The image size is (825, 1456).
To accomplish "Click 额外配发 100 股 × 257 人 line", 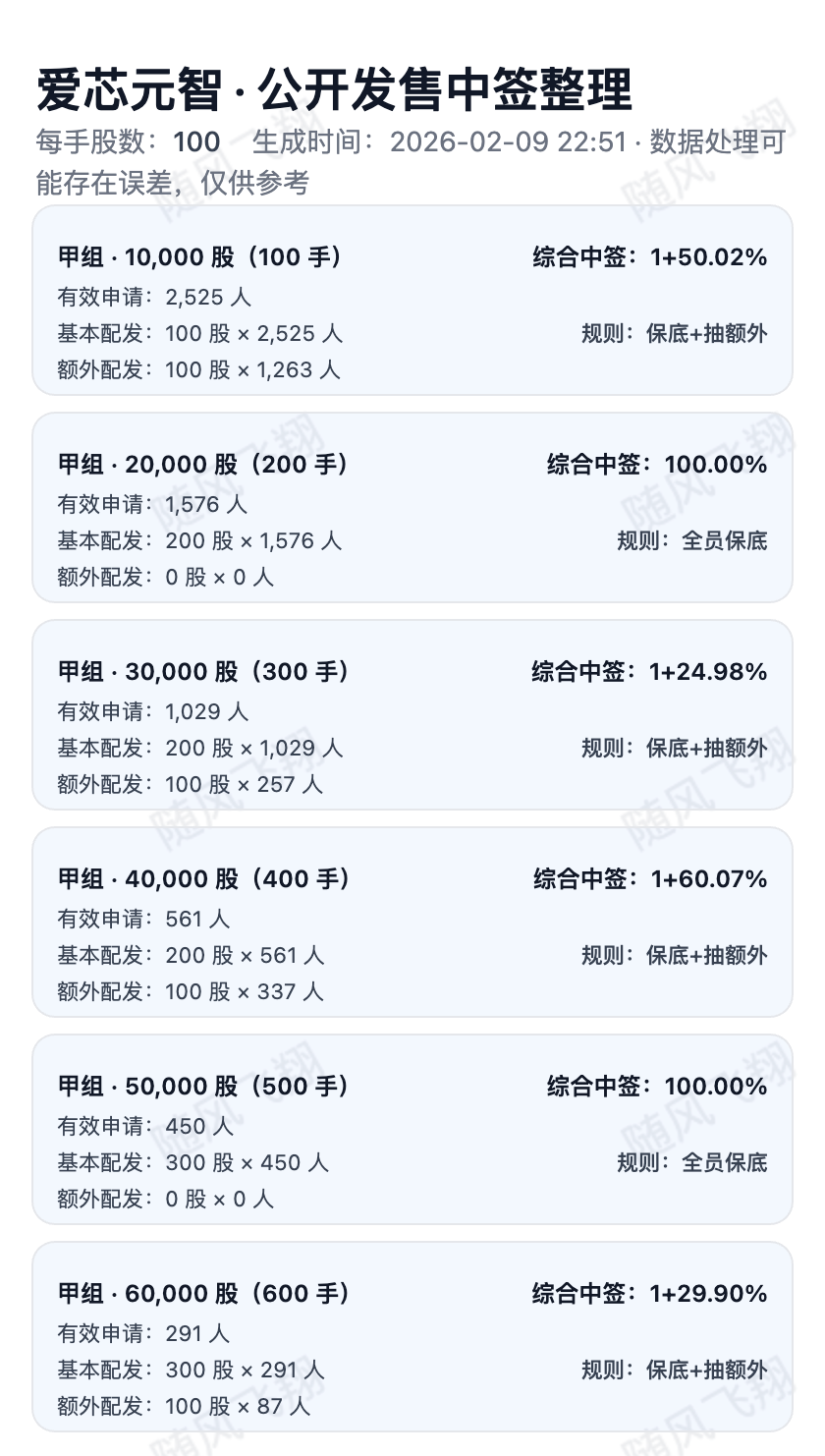I will [190, 784].
